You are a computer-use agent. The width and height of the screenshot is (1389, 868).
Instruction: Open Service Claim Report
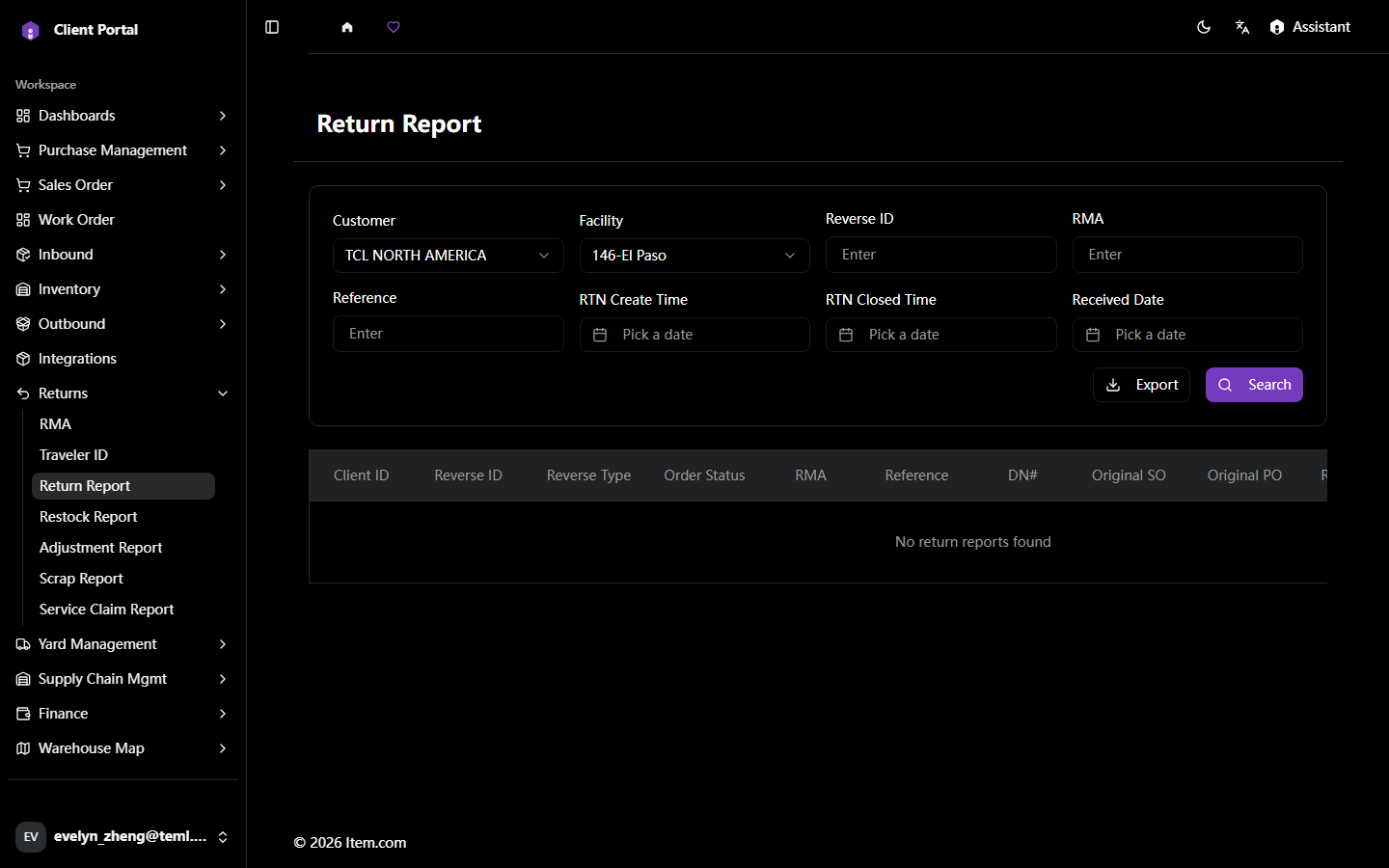coord(123,610)
